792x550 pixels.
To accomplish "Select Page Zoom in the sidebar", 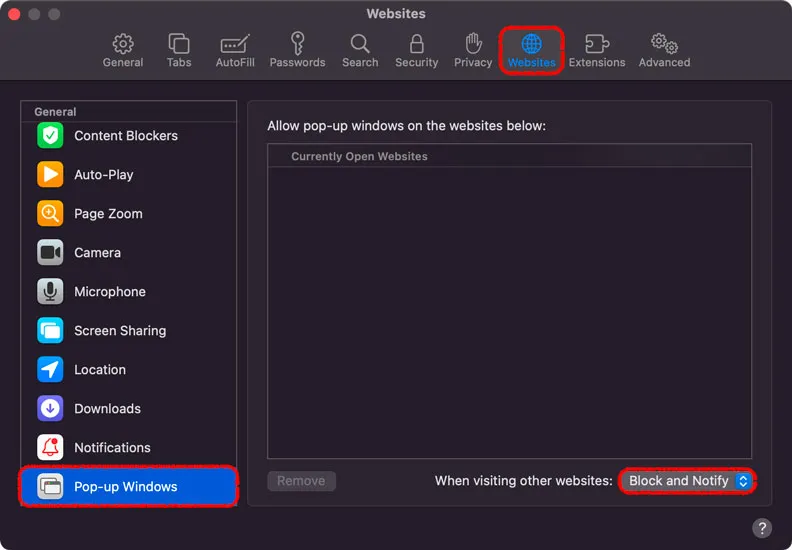I will pos(129,213).
